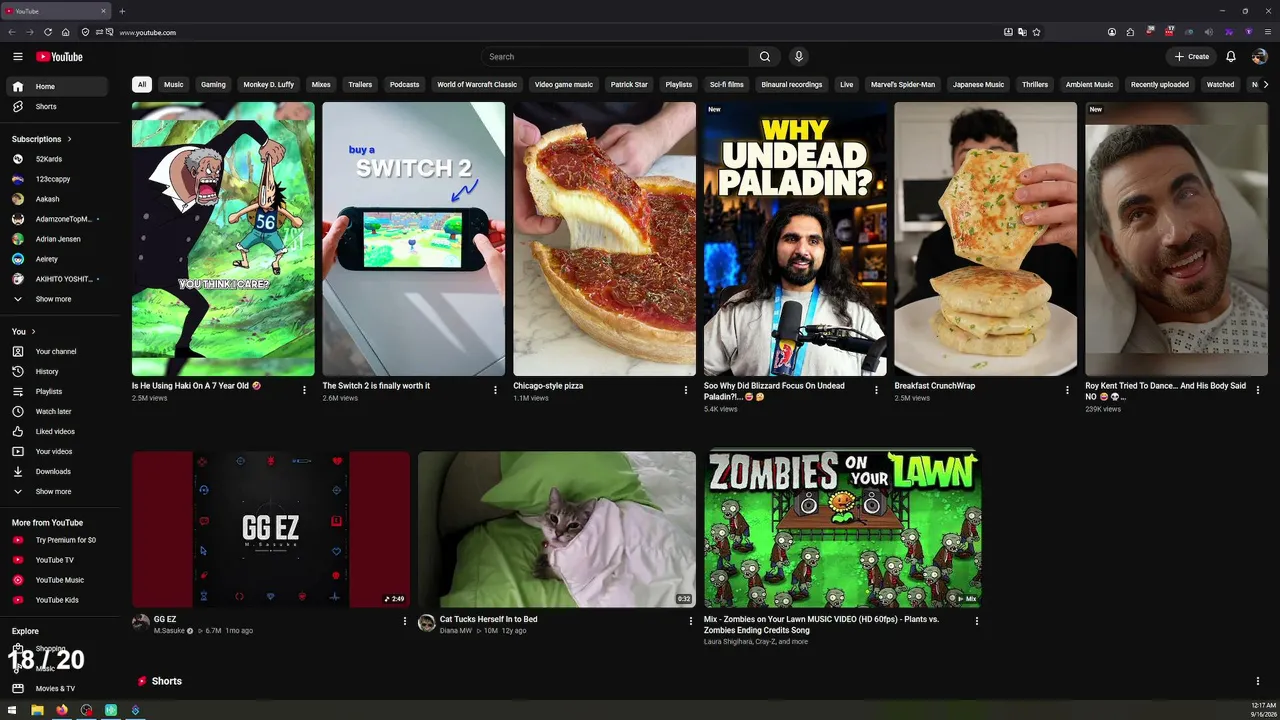Select the Podcasts filter chip
The width and height of the screenshot is (1280, 720).
coord(404,85)
